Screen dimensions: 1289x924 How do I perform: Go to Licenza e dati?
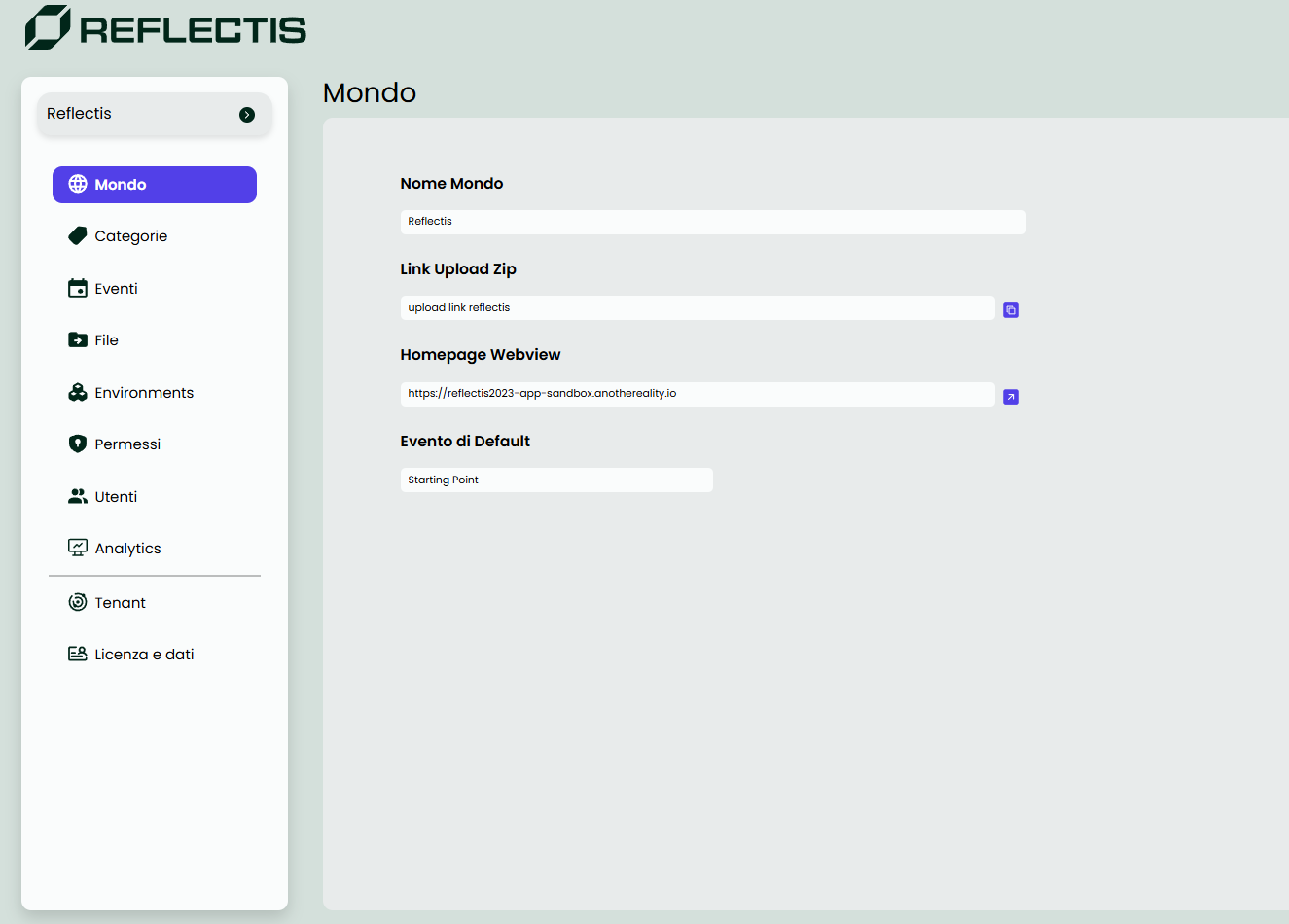coord(144,655)
